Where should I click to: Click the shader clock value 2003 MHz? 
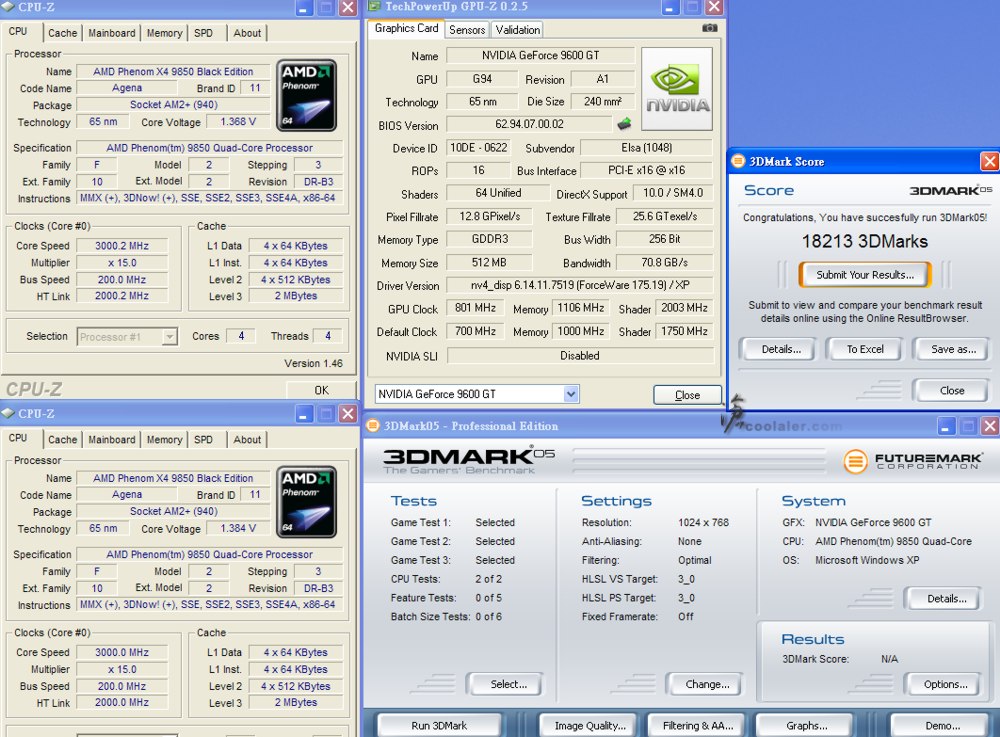(684, 308)
